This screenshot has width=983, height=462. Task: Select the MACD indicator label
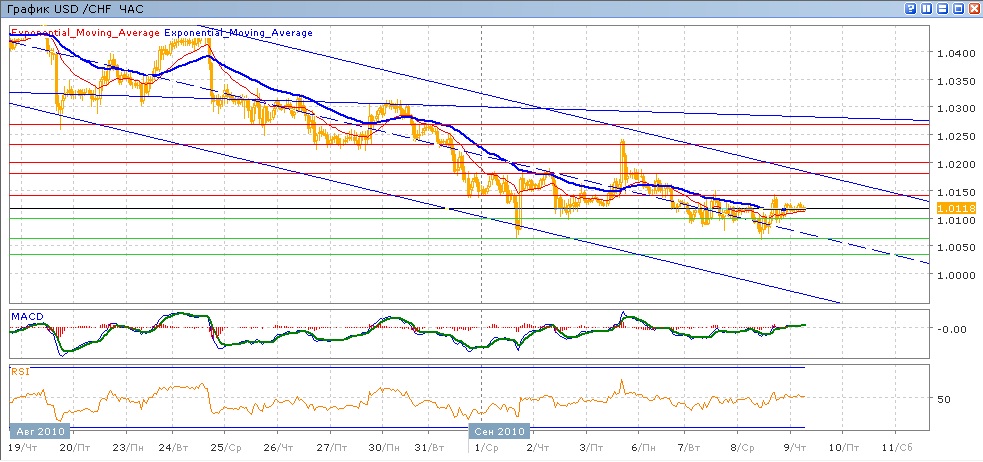pos(25,316)
